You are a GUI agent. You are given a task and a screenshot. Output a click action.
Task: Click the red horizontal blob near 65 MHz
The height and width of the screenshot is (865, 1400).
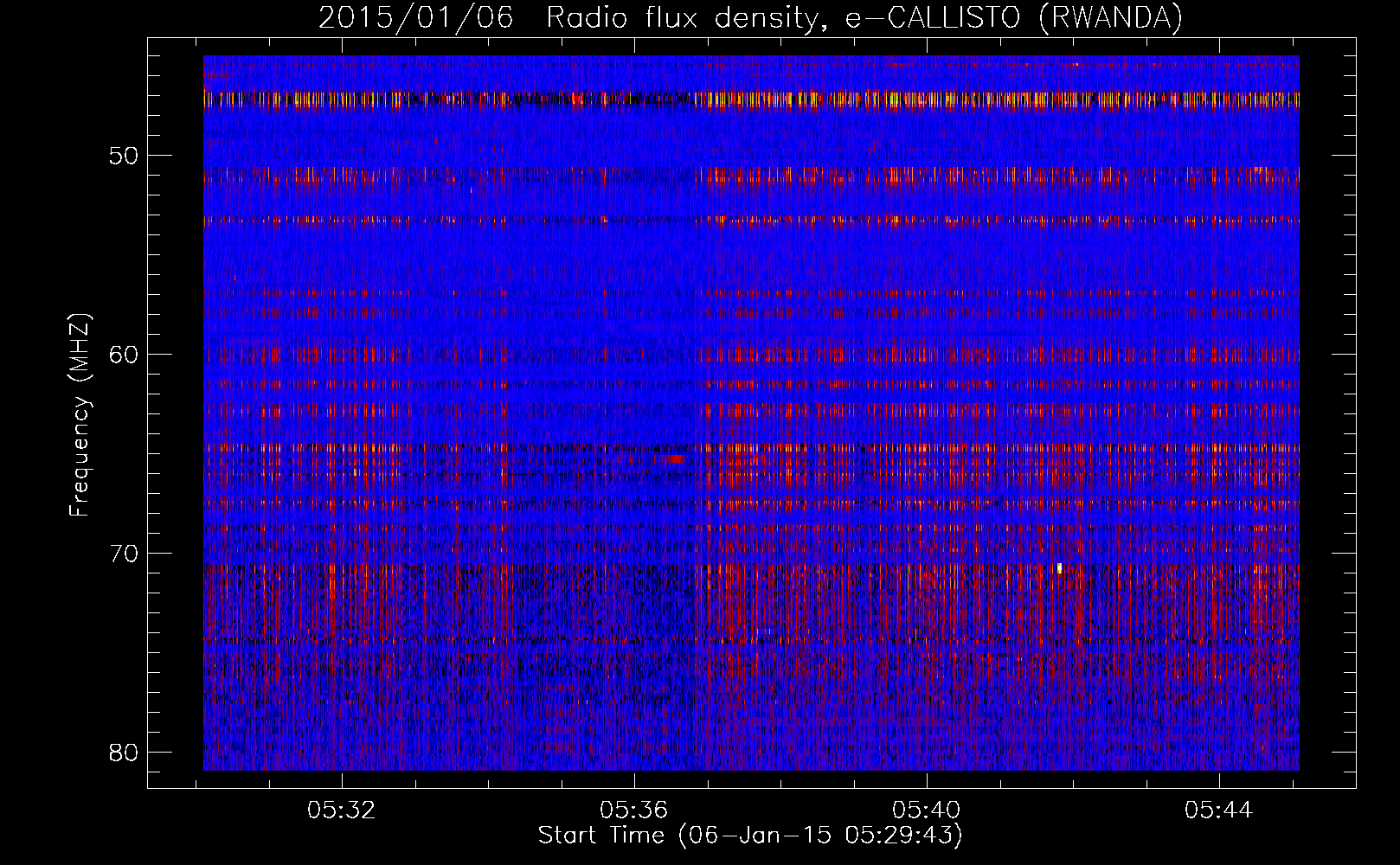(x=674, y=459)
